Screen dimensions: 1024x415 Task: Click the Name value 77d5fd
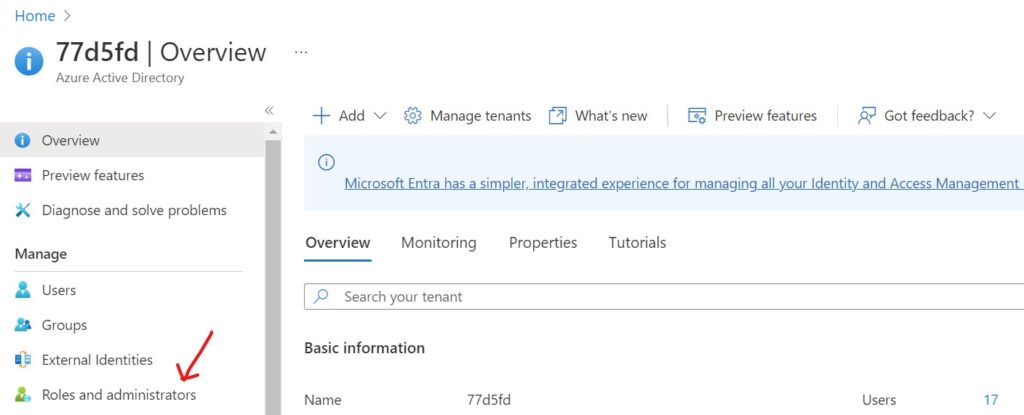pos(489,400)
